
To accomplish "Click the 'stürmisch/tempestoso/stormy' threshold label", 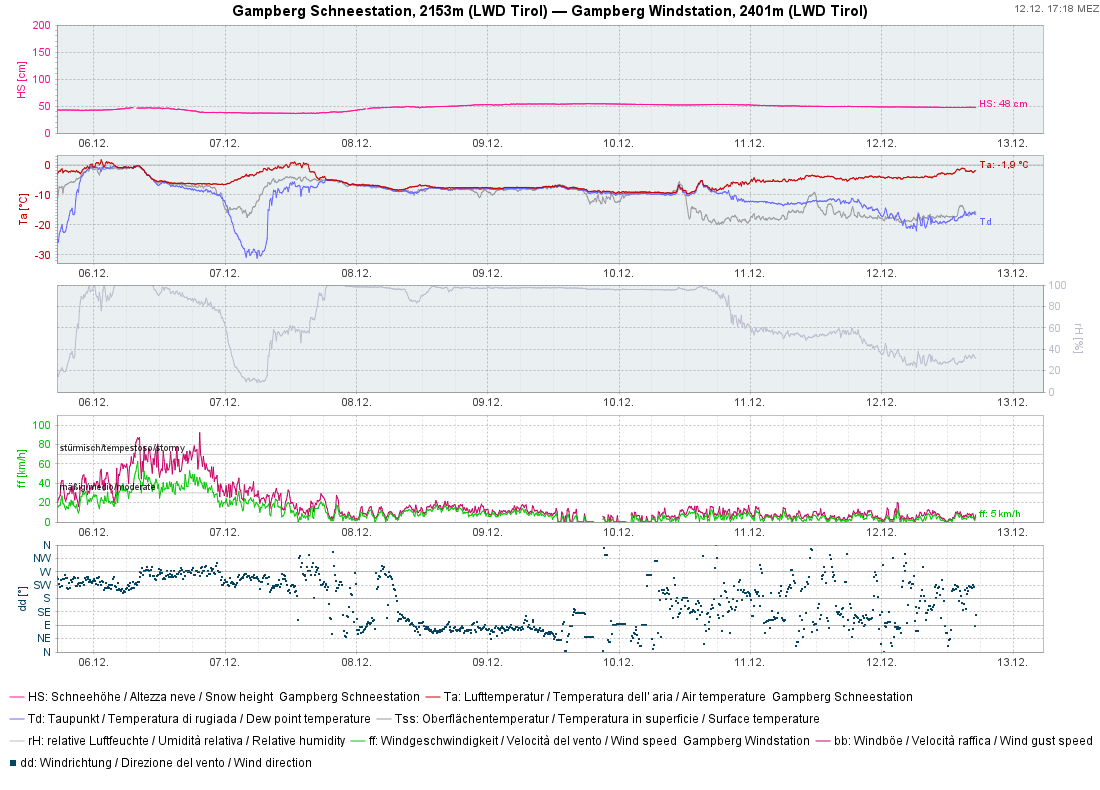I will click(121, 448).
